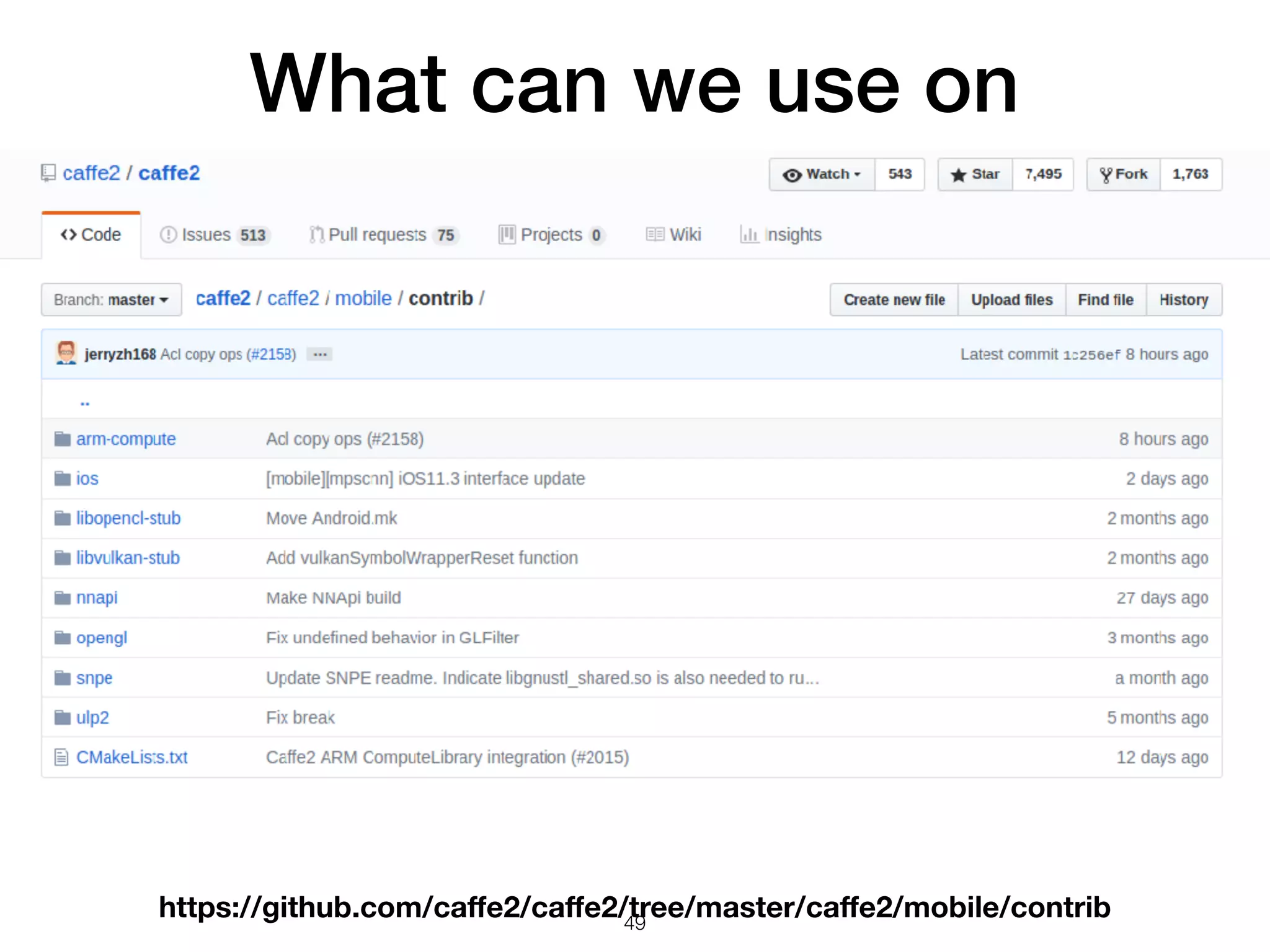Viewport: 1270px width, 952px height.
Task: Click the jerryzh168 avatar image
Action: [66, 353]
